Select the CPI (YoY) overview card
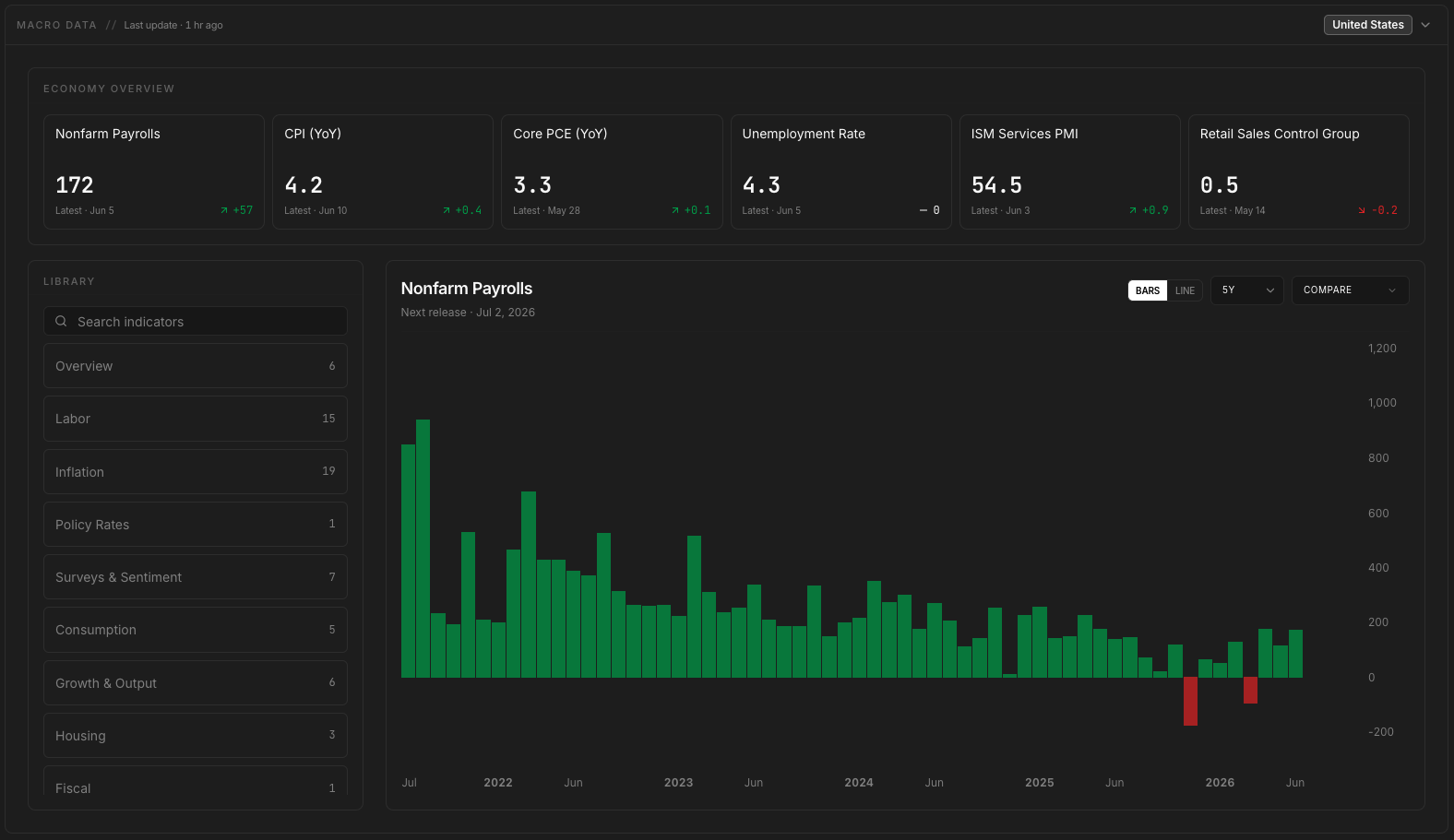This screenshot has height=840, width=1454. 383,172
